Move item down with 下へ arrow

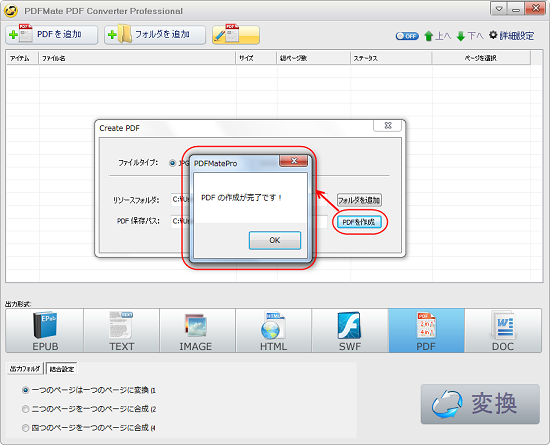[470, 36]
